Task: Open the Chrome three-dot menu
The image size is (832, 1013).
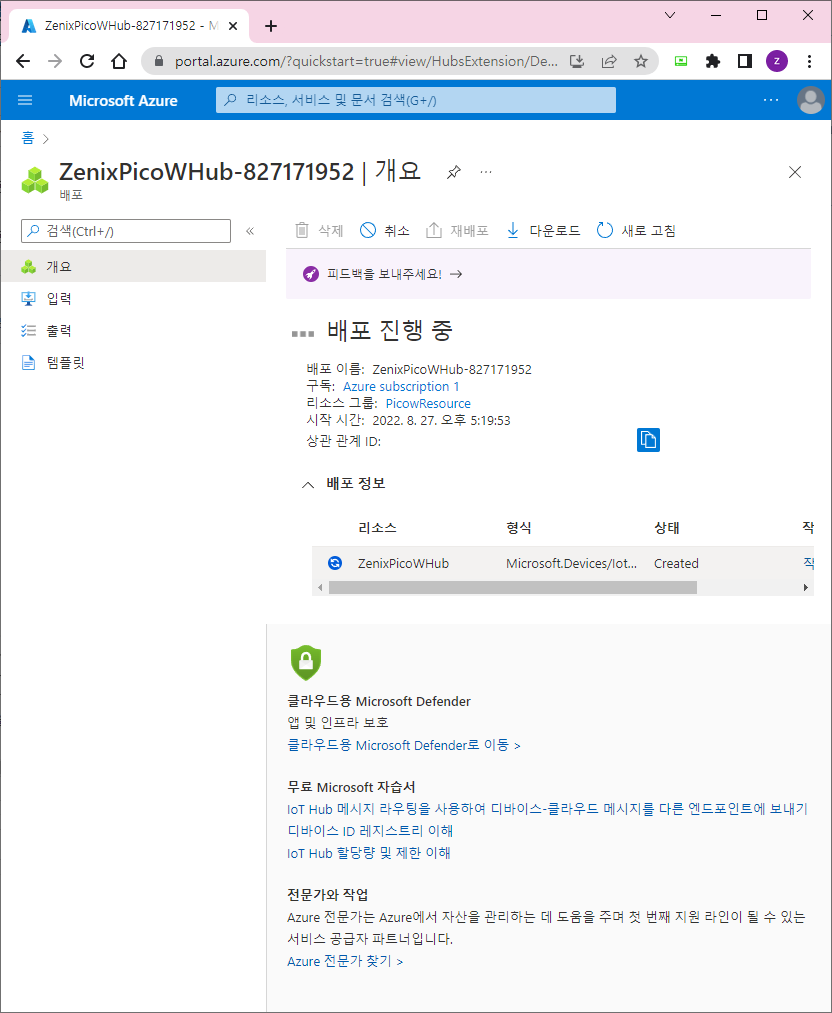Action: (809, 61)
